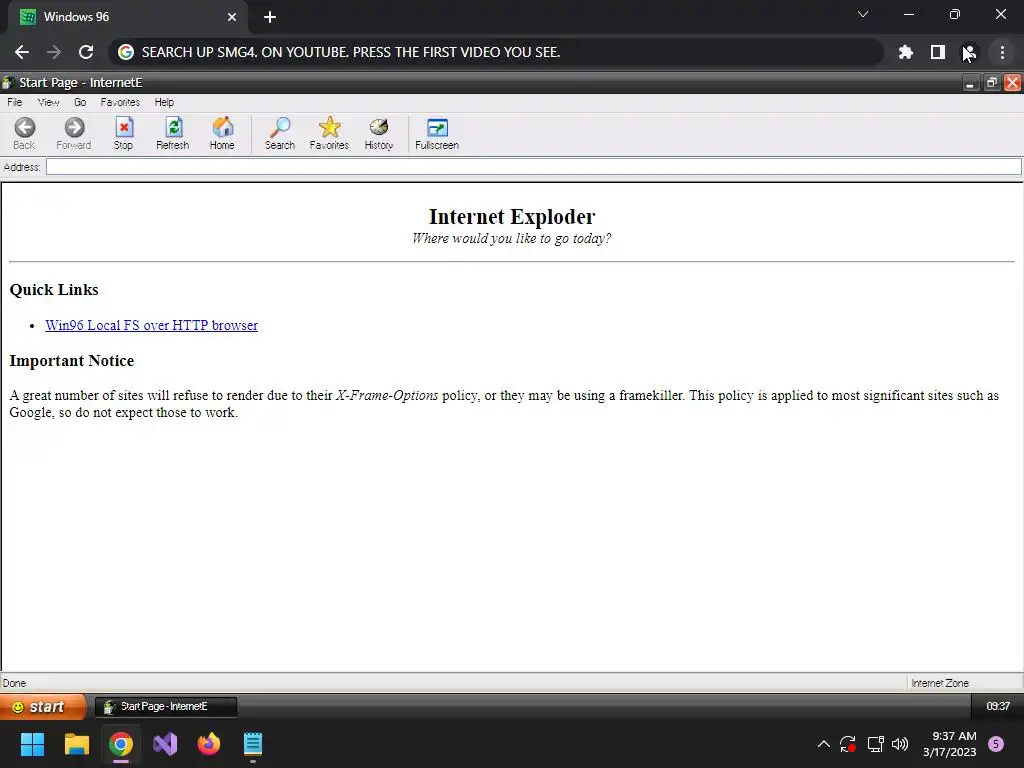This screenshot has width=1024, height=768.
Task: Open notification center badge showing 5
Action: (996, 744)
